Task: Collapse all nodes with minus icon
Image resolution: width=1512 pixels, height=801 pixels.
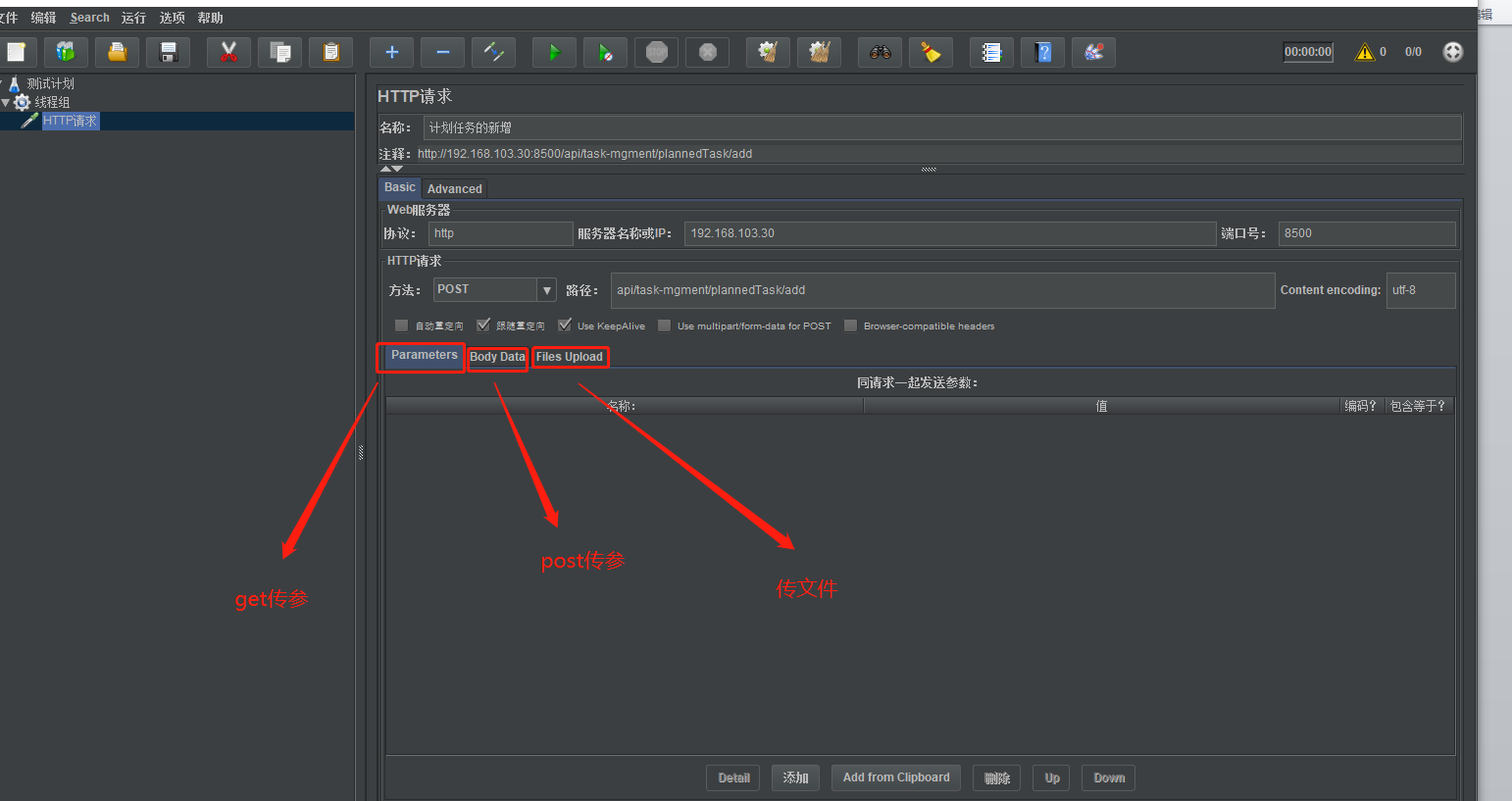Action: pyautogui.click(x=442, y=52)
